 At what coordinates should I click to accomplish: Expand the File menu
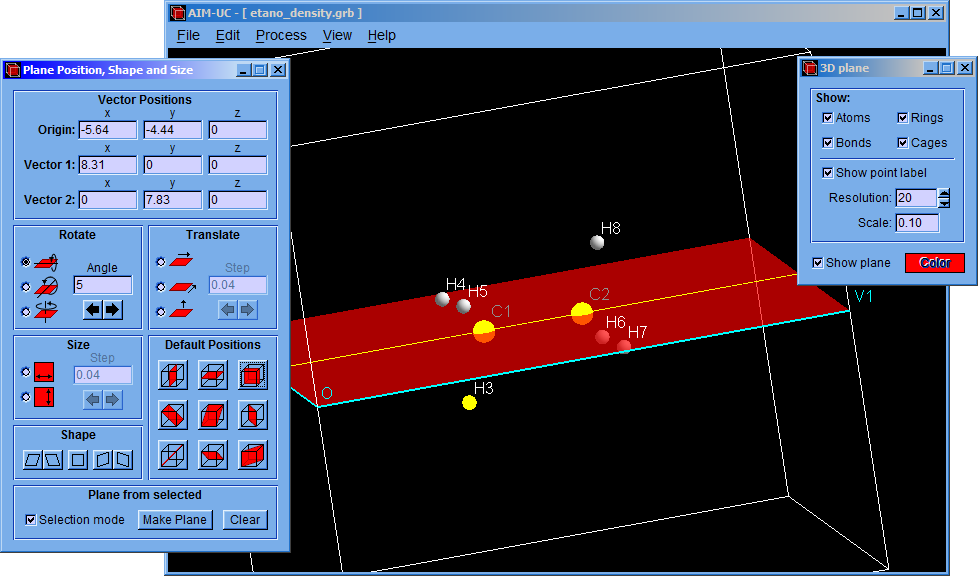pyautogui.click(x=188, y=35)
